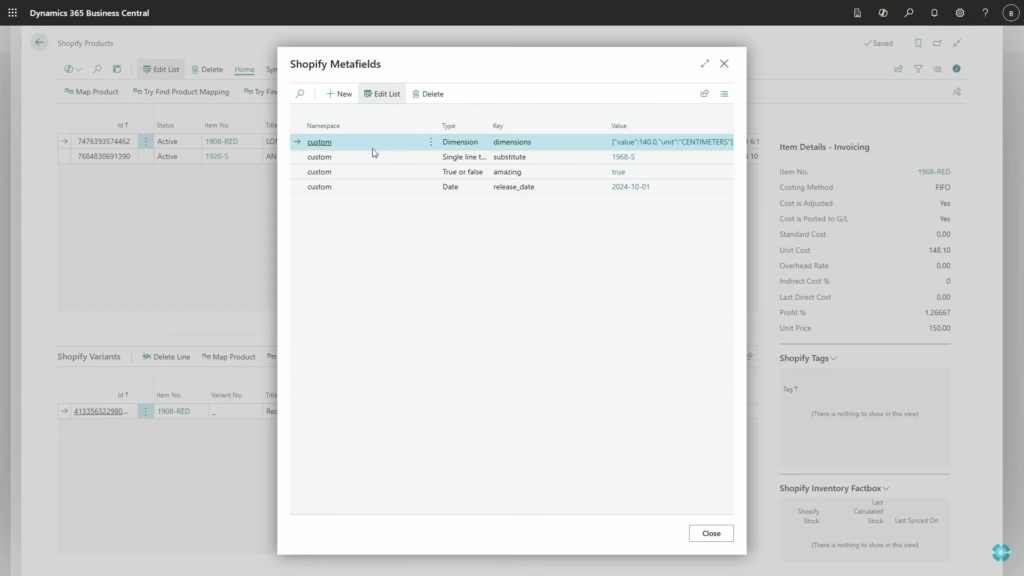Sort Shopify Products by Id column
Screen dimensions: 1024x576
click(123, 125)
